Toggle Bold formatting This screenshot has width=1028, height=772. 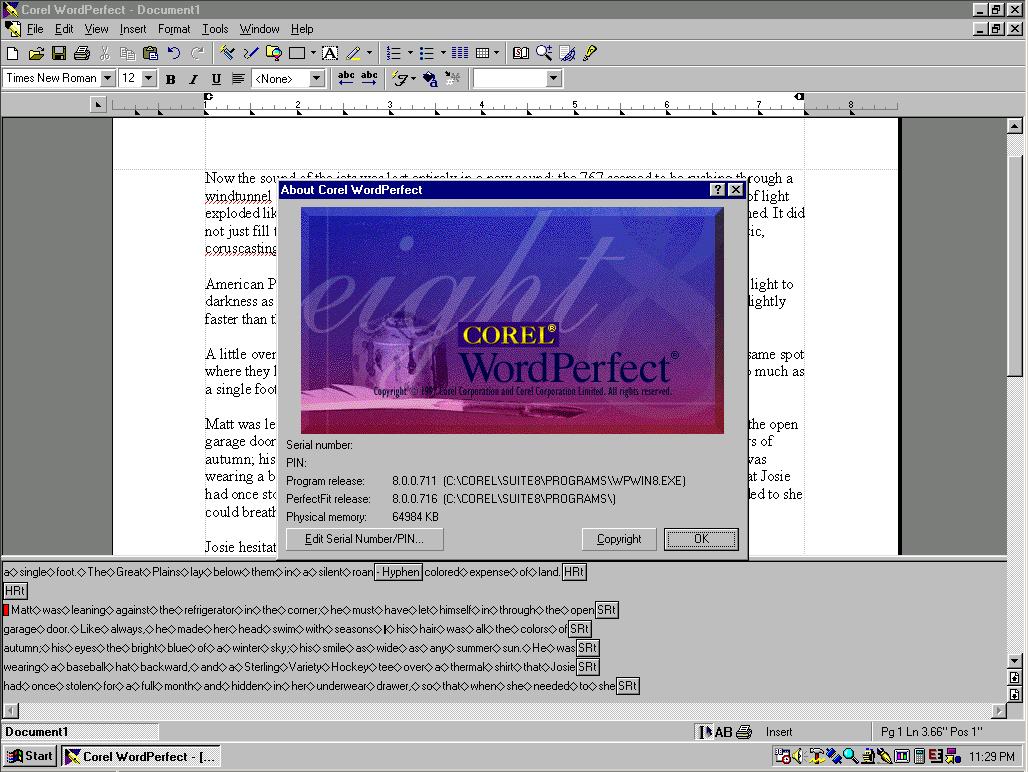coord(170,79)
